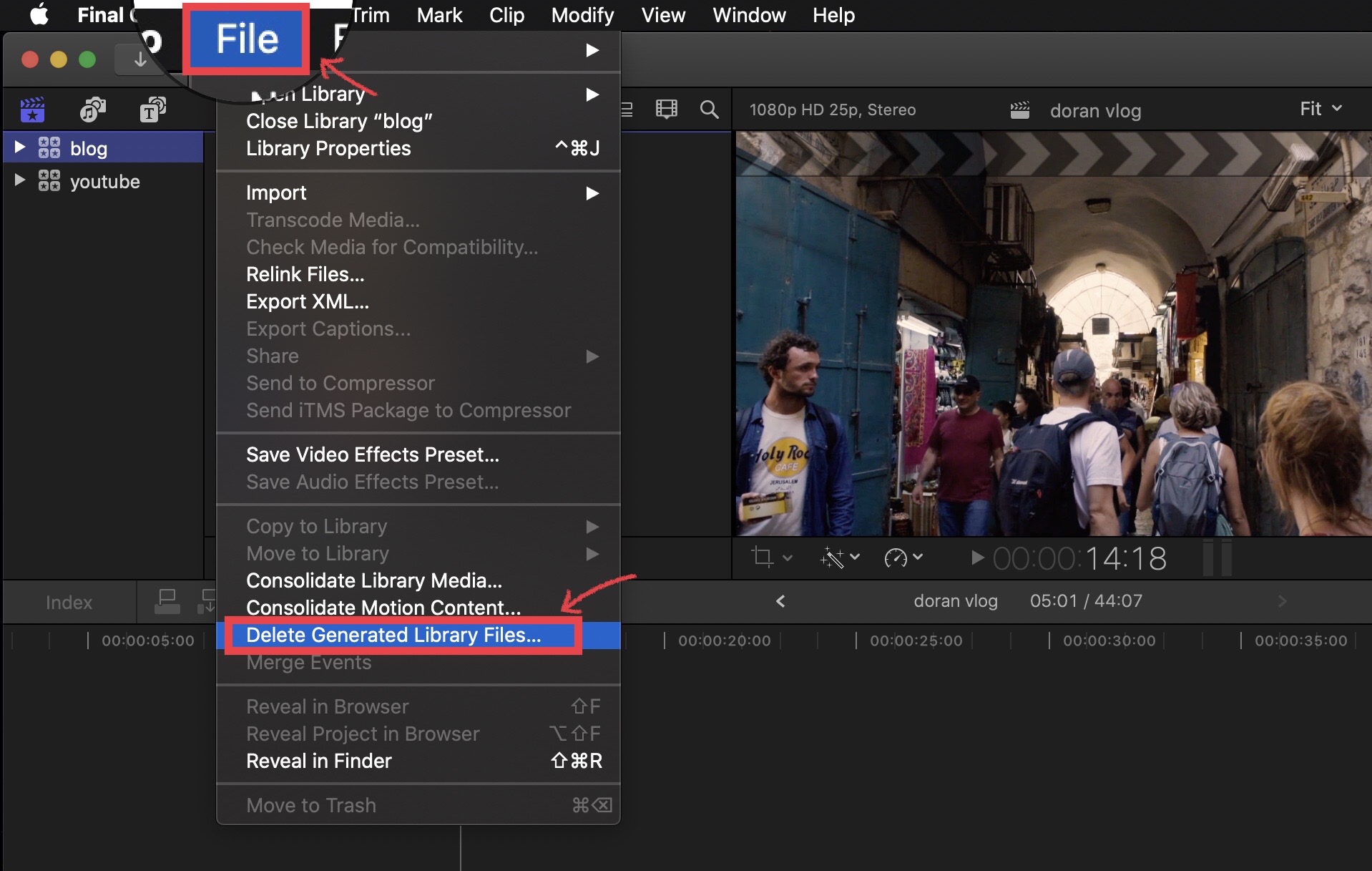This screenshot has height=871, width=1372.
Task: Click the timeline ruler at 00:00:25:00
Action: 916,641
